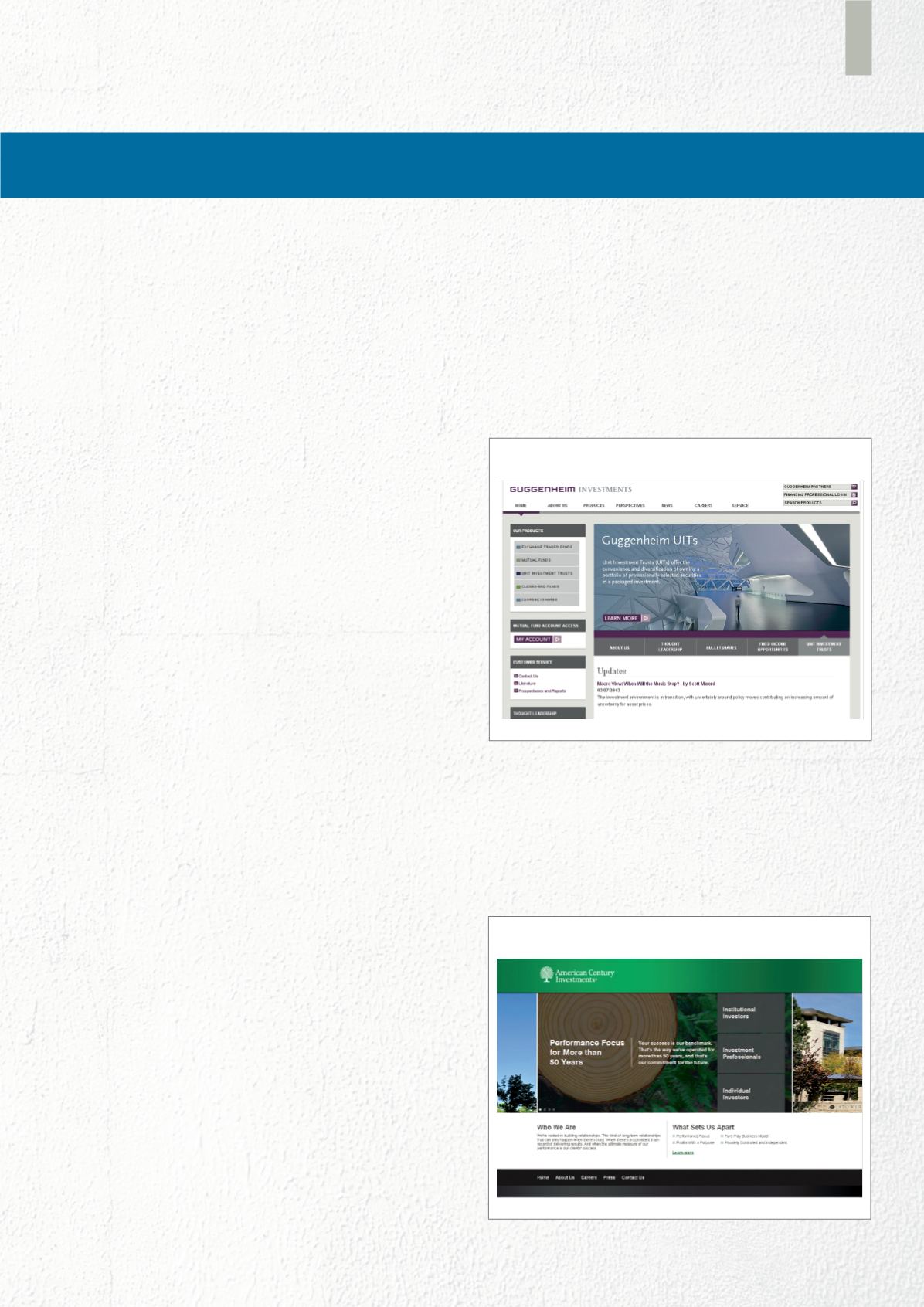Open the Perspectives menu item
This screenshot has height=1307, width=924.
pyautogui.click(x=630, y=505)
